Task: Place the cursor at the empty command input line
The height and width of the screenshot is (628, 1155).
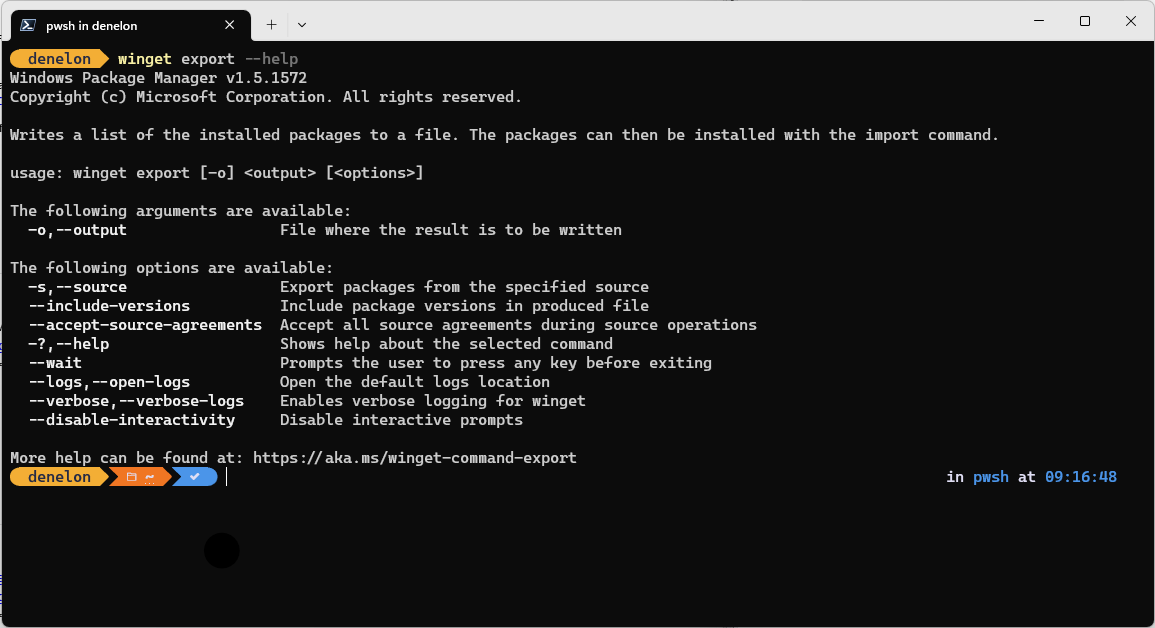Action: pyautogui.click(x=228, y=477)
